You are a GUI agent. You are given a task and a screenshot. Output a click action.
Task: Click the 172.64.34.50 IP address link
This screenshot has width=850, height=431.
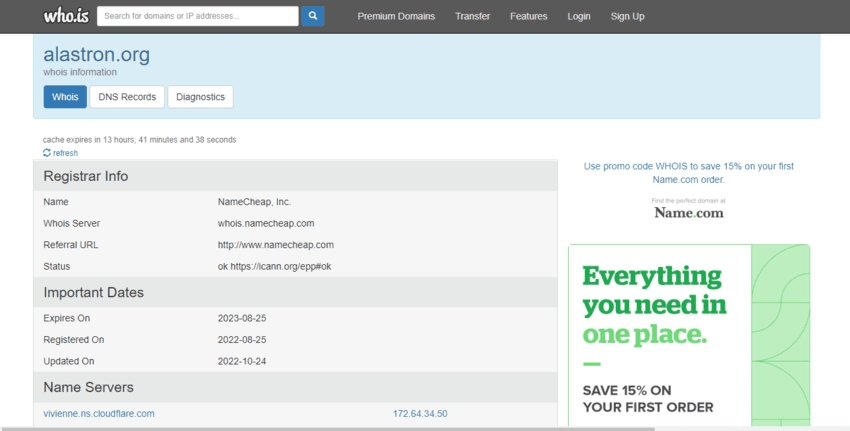tap(420, 413)
